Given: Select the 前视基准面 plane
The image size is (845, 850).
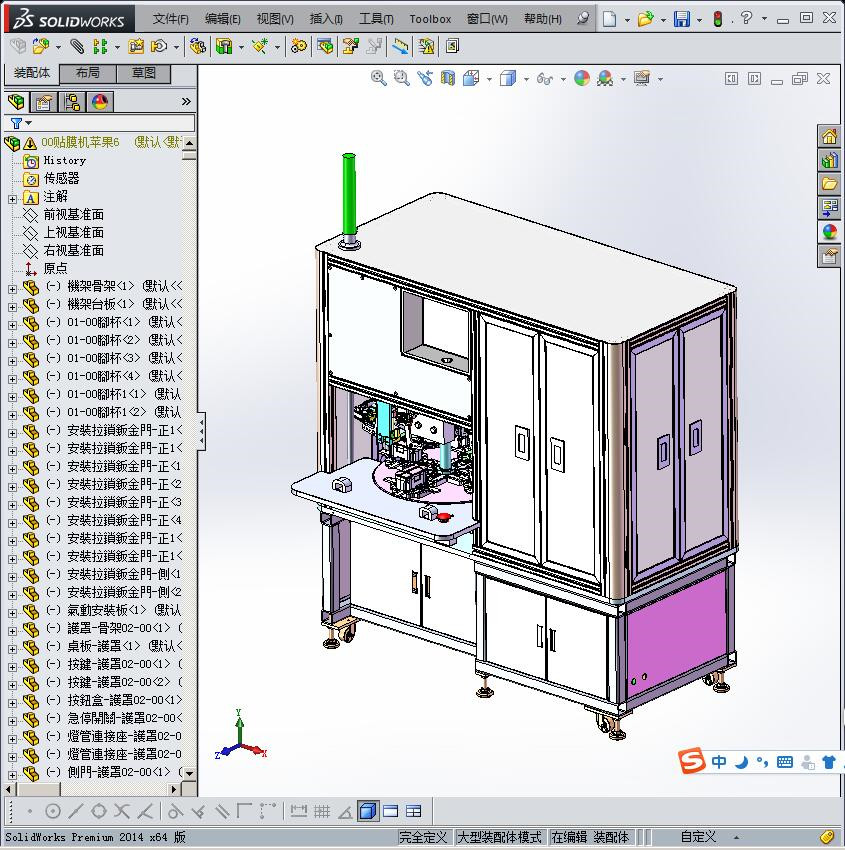Looking at the screenshot, I should [x=74, y=215].
